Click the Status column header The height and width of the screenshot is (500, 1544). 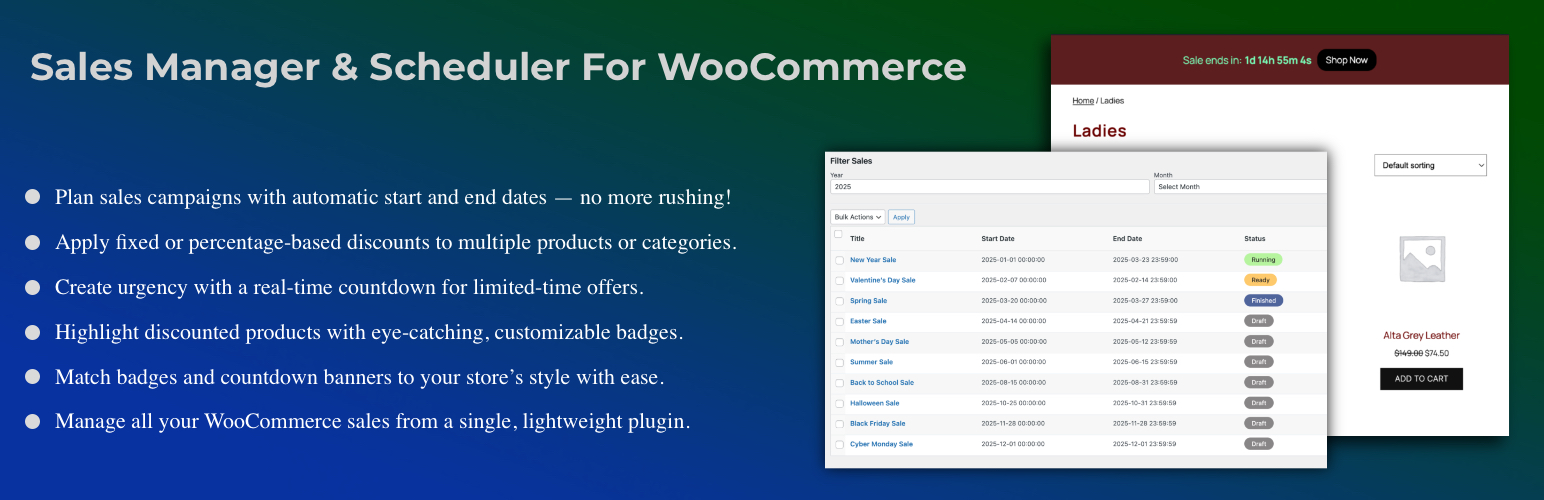pos(1255,239)
